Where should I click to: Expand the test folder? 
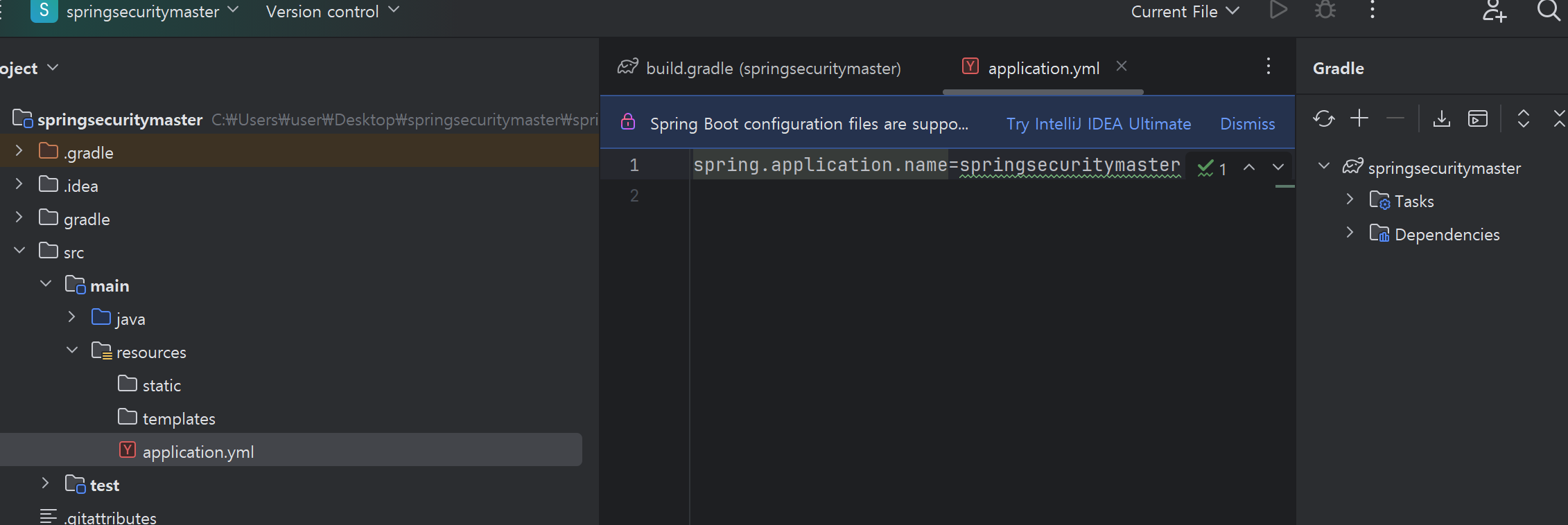point(46,483)
